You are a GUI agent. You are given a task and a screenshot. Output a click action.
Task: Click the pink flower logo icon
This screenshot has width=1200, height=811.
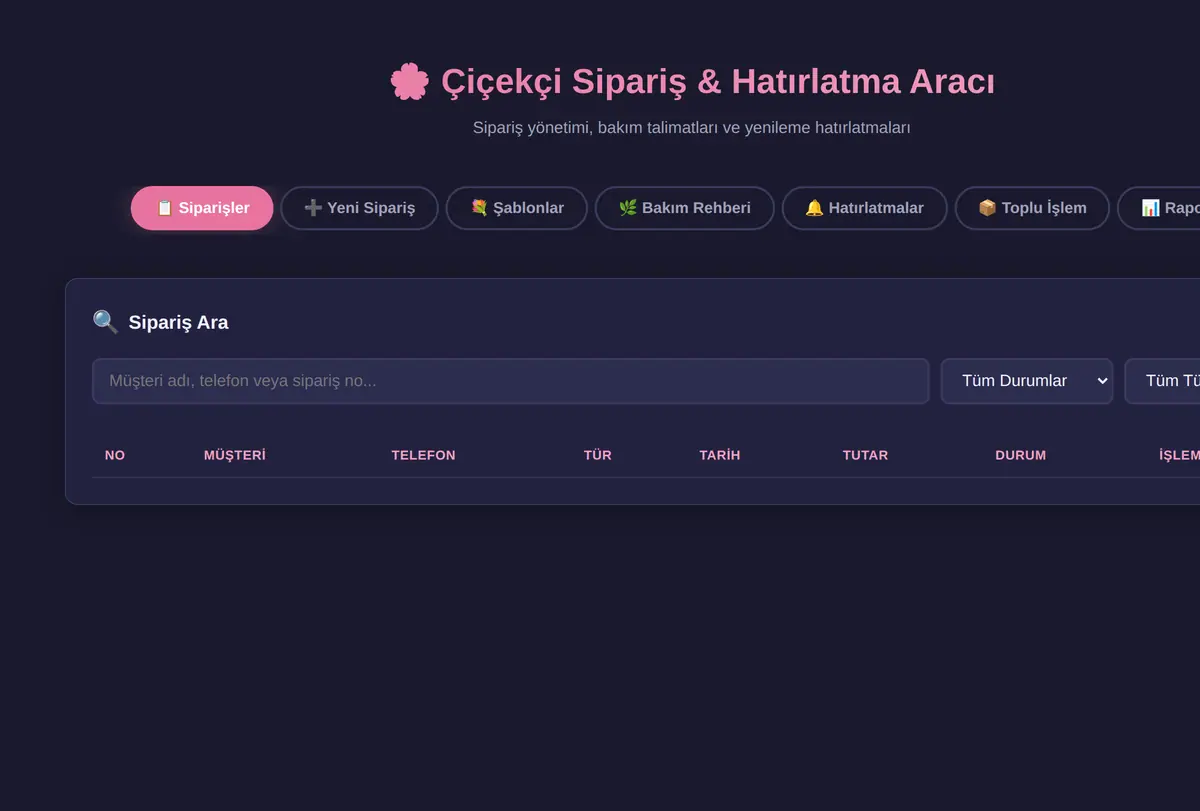coord(410,82)
